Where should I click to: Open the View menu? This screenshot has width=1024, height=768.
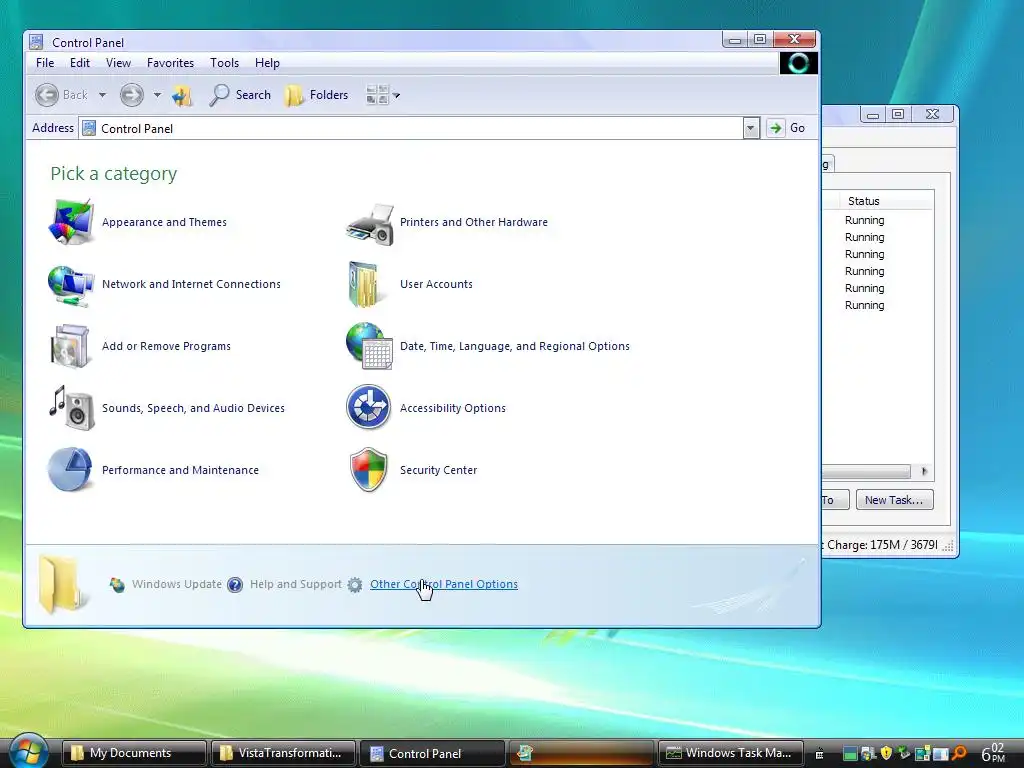118,63
